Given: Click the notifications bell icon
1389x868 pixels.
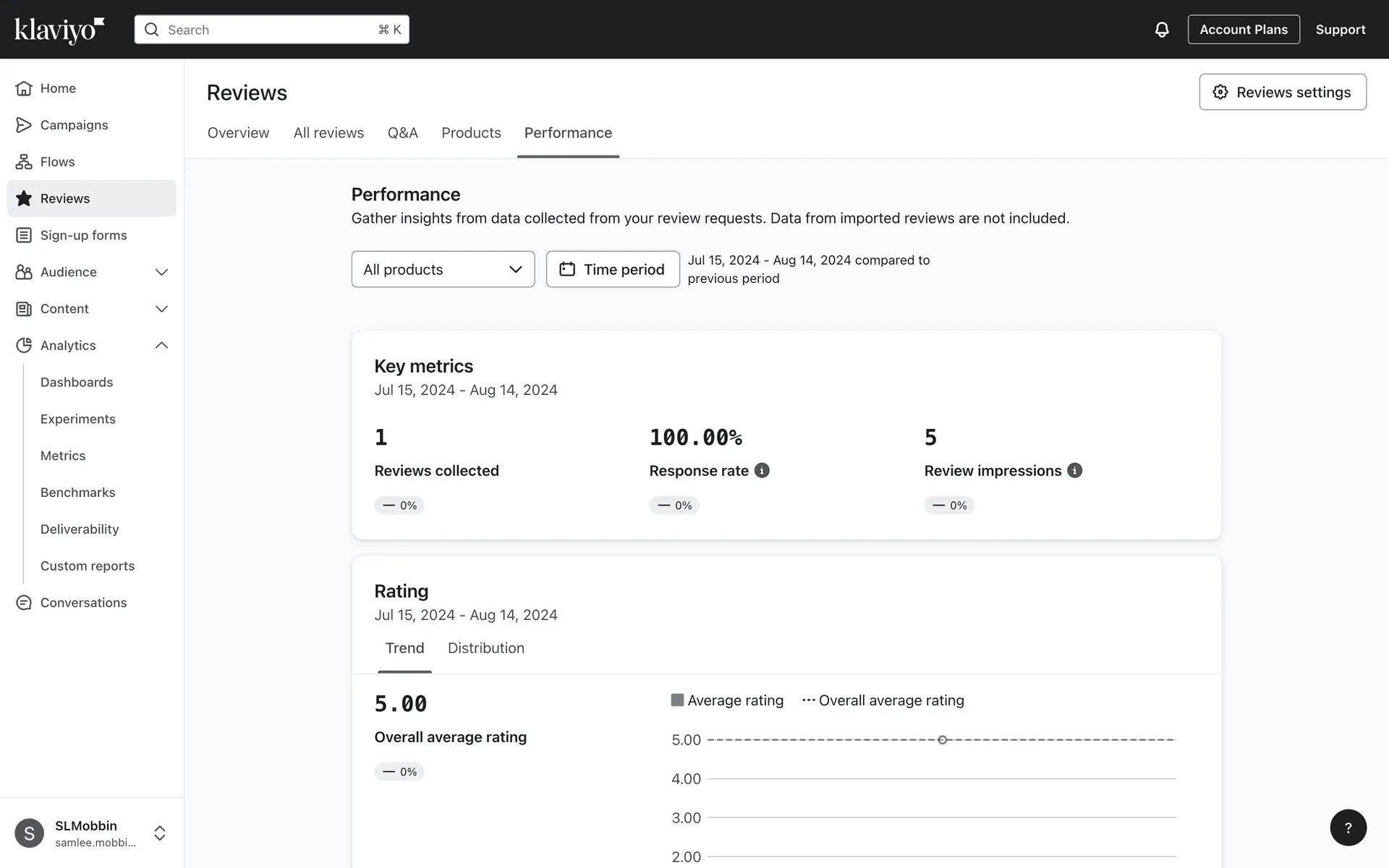Looking at the screenshot, I should (x=1161, y=30).
